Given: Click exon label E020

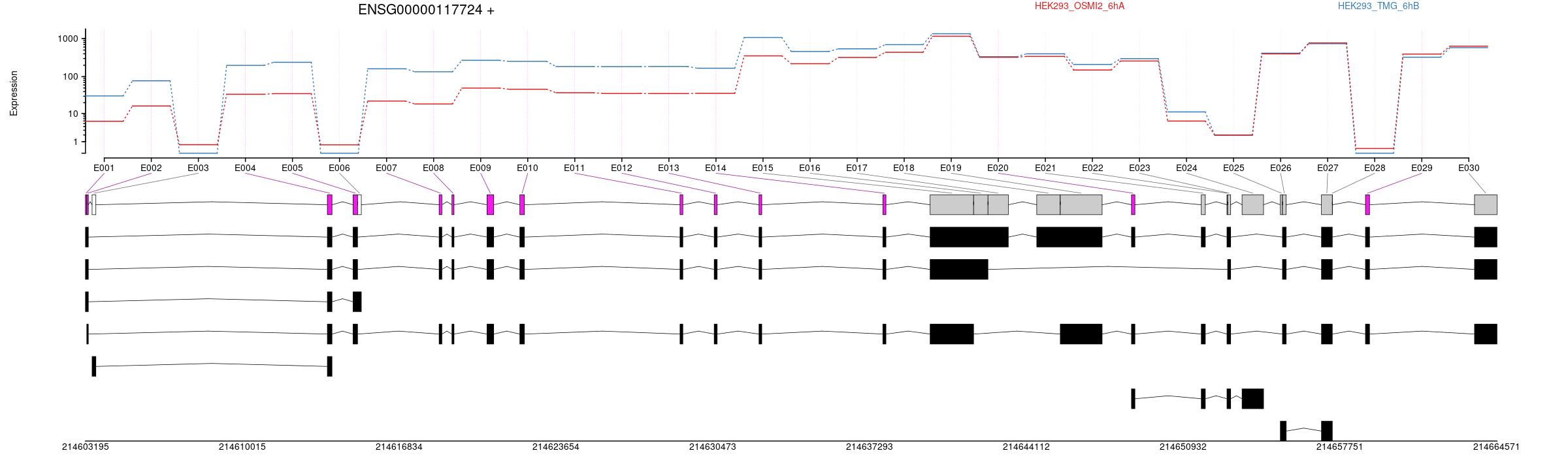Looking at the screenshot, I should pyautogui.click(x=998, y=168).
